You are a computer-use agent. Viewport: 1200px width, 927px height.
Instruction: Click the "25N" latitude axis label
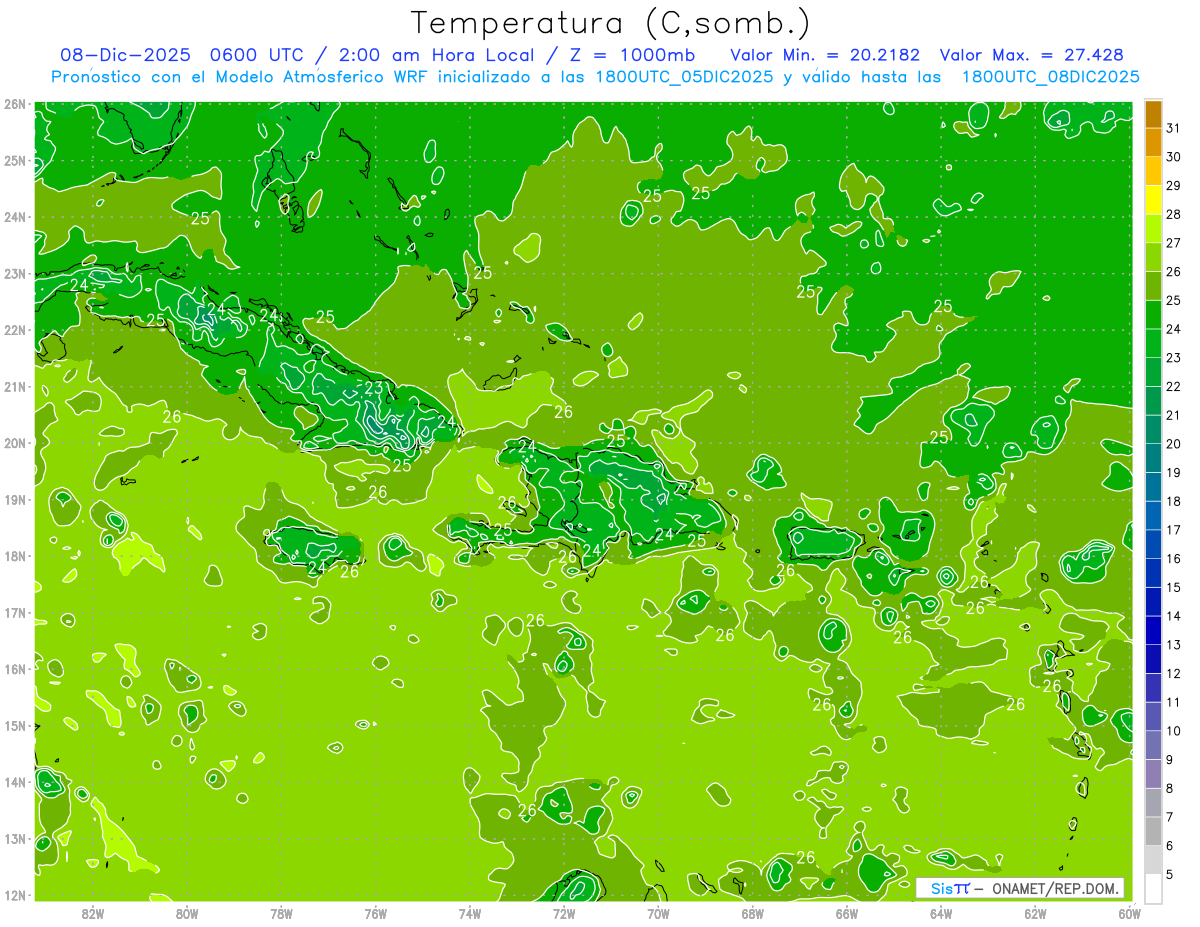pyautogui.click(x=14, y=161)
